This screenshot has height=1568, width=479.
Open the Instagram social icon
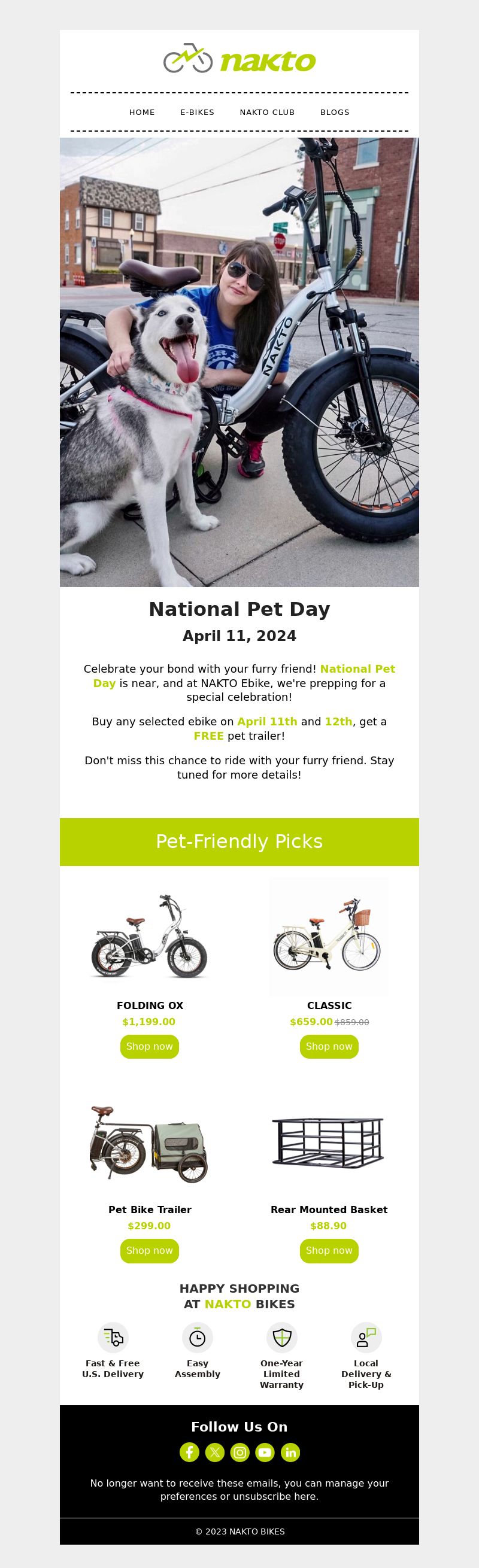pyautogui.click(x=240, y=1452)
